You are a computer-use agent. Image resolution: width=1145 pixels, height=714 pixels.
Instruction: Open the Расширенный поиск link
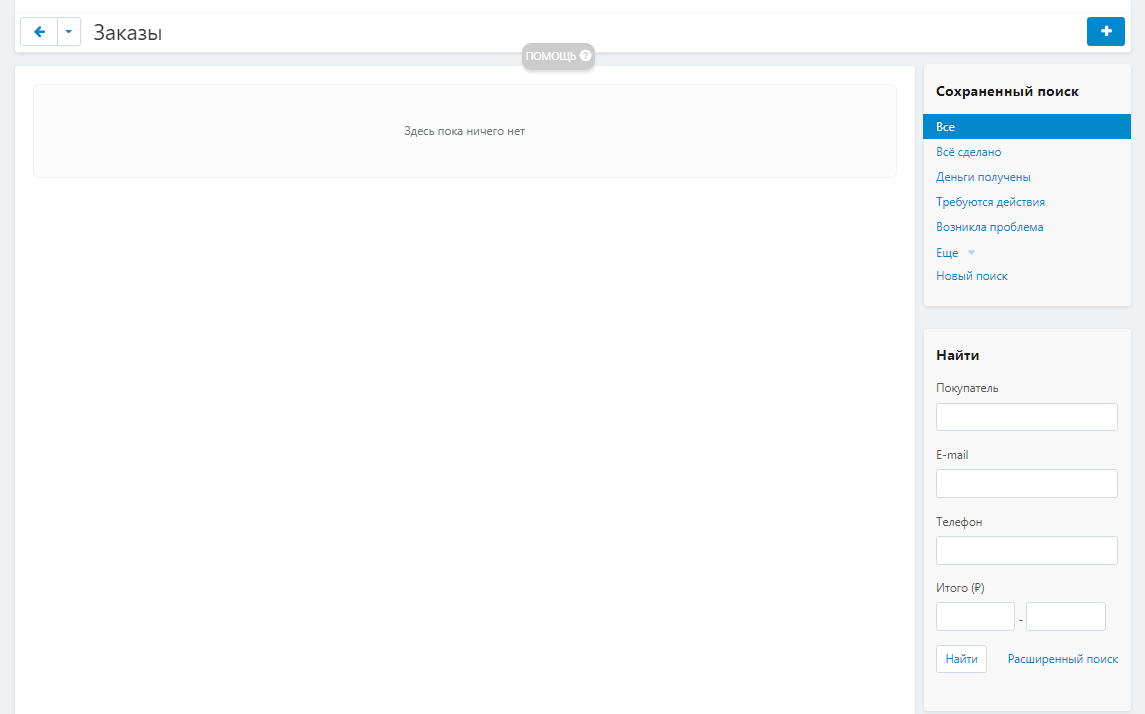point(1062,659)
